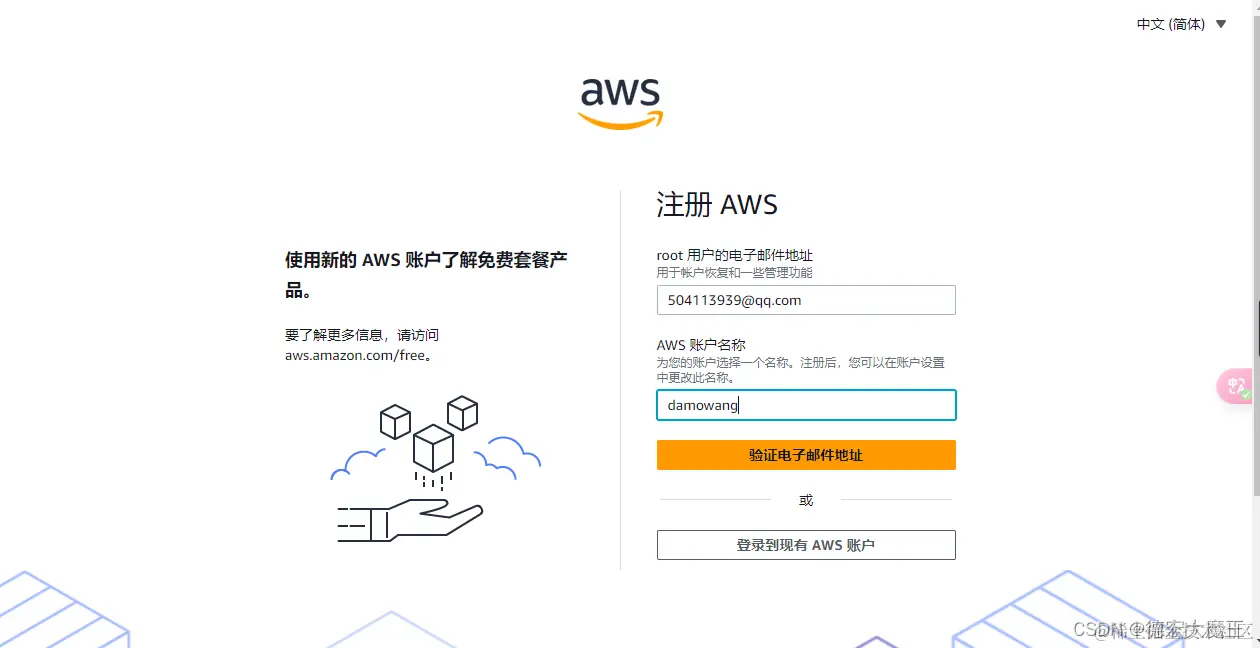Click the hand illustration holding cubes
The height and width of the screenshot is (648, 1260).
(411, 520)
